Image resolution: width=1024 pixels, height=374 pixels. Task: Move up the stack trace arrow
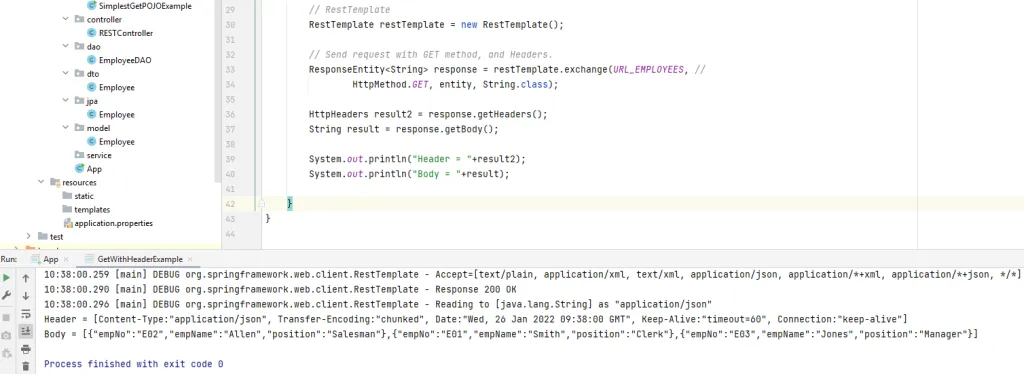25,278
